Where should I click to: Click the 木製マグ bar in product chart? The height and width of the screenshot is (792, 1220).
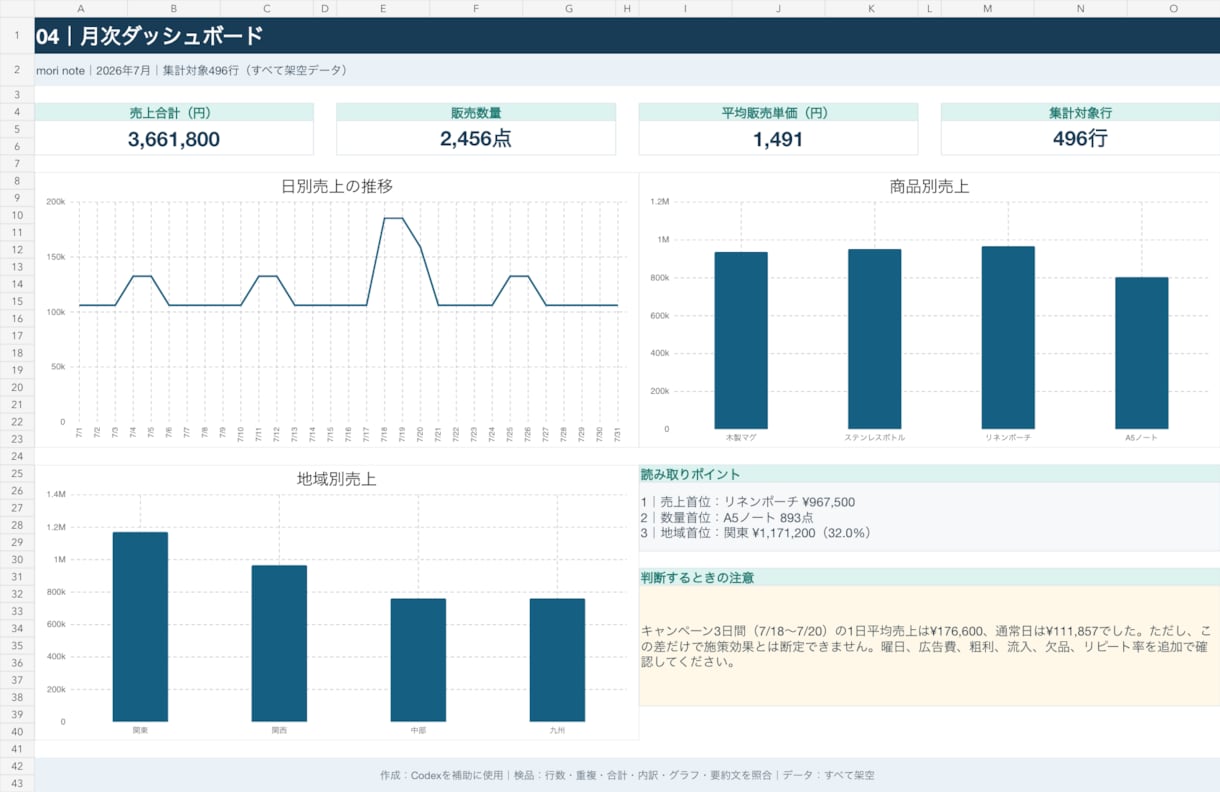[x=741, y=340]
